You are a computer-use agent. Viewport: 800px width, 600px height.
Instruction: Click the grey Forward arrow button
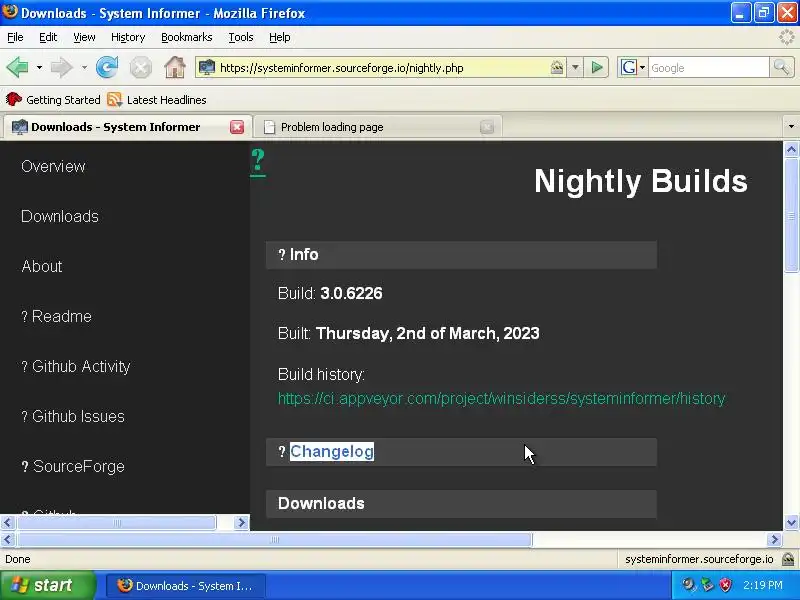pyautogui.click(x=61, y=67)
